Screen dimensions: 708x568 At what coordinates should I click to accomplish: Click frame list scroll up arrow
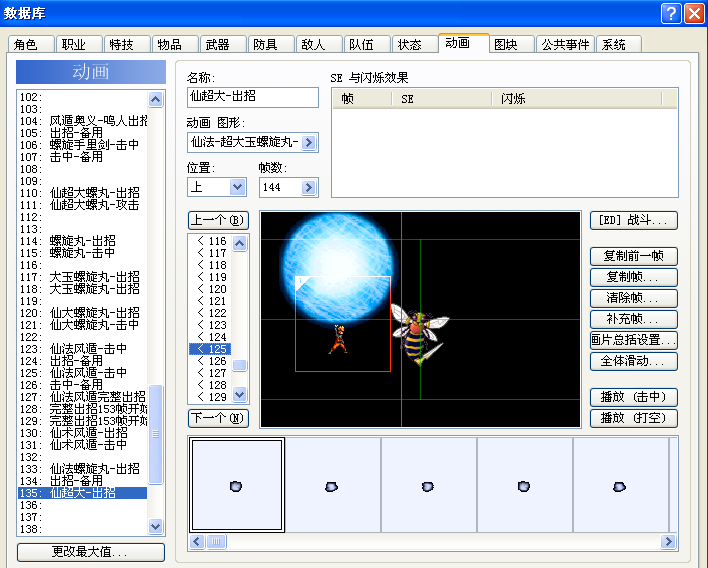click(x=240, y=244)
